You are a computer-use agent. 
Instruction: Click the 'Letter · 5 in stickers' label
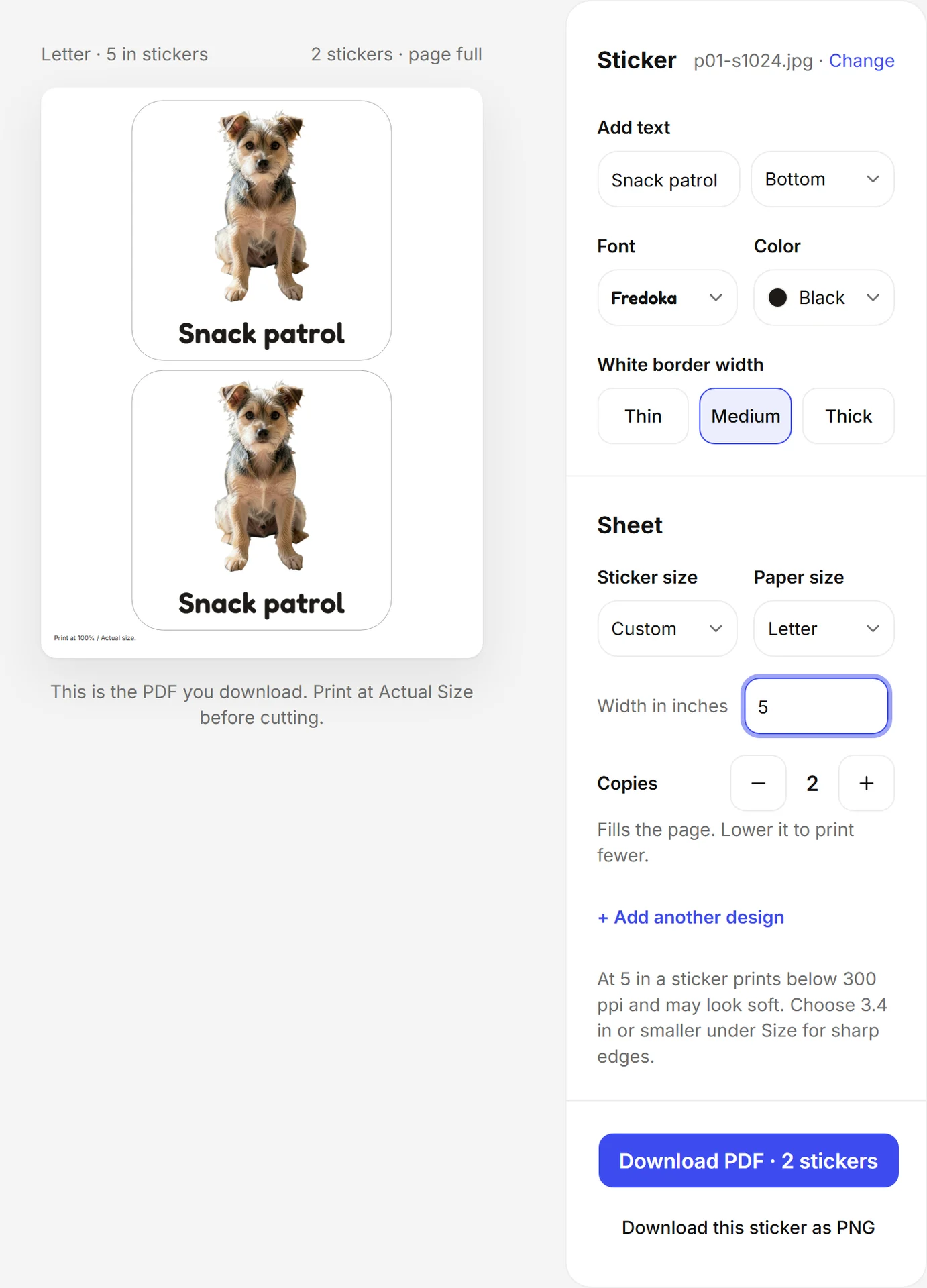pyautogui.click(x=125, y=54)
